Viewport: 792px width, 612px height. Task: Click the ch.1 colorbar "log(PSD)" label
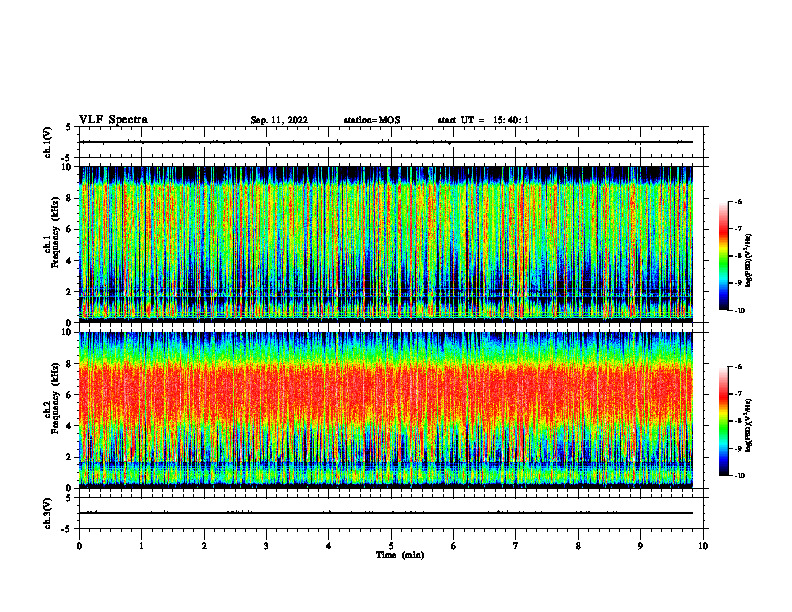pyautogui.click(x=749, y=261)
